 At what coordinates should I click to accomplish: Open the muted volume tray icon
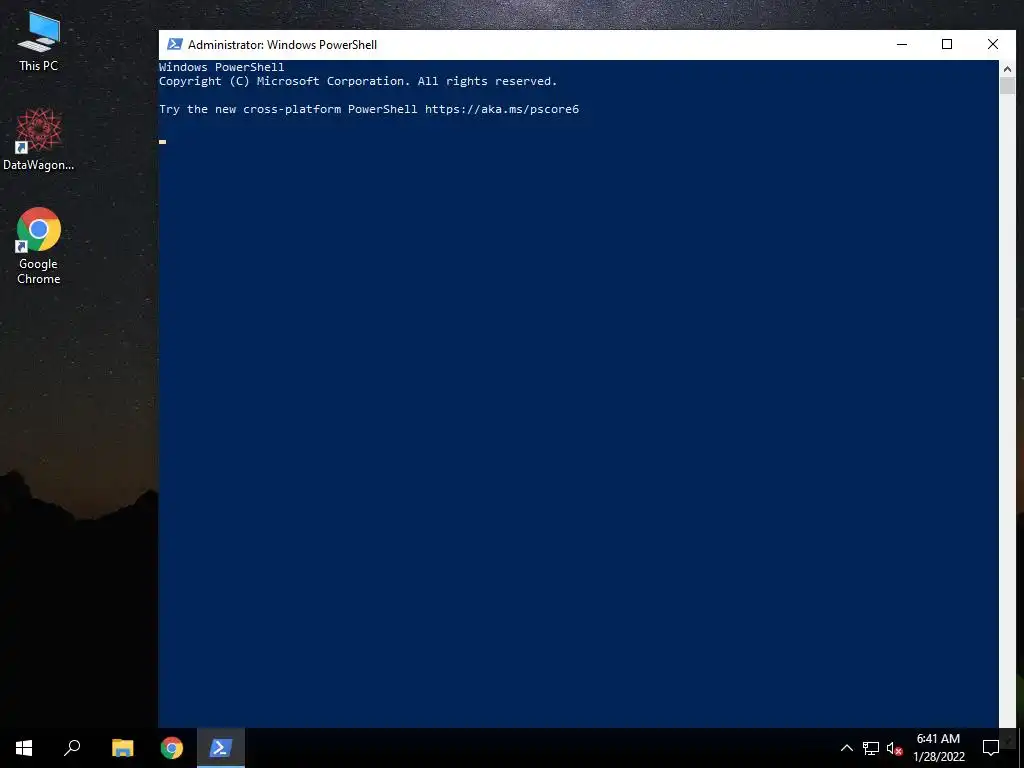tap(894, 748)
